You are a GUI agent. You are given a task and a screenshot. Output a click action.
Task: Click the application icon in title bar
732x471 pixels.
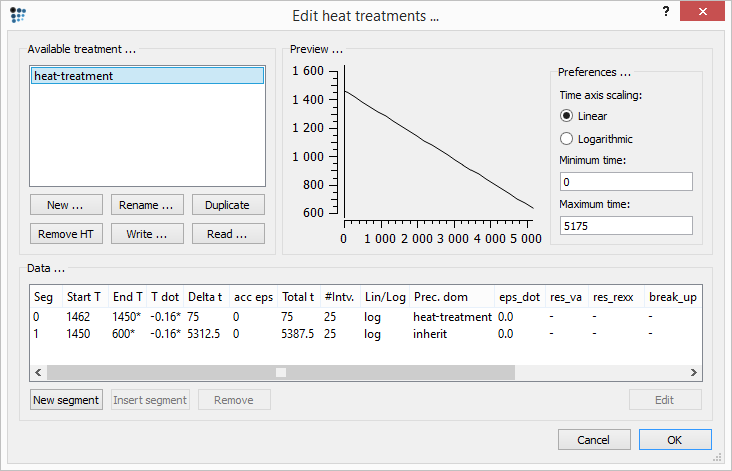(x=17, y=15)
